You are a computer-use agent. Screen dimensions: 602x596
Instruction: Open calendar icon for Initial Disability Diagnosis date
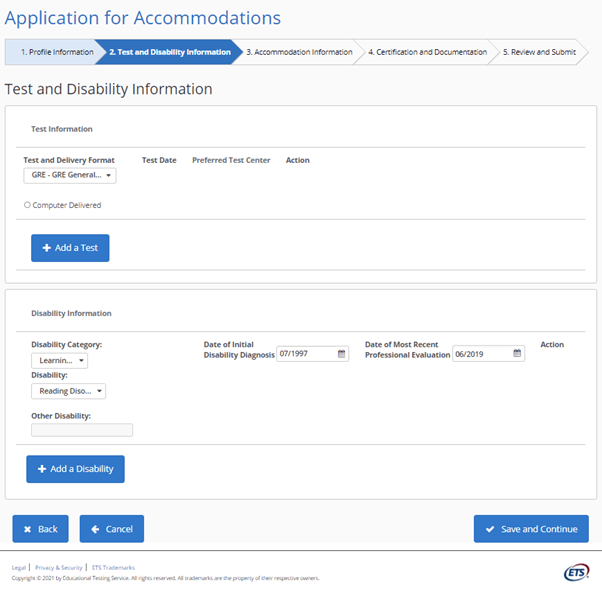[x=341, y=354]
